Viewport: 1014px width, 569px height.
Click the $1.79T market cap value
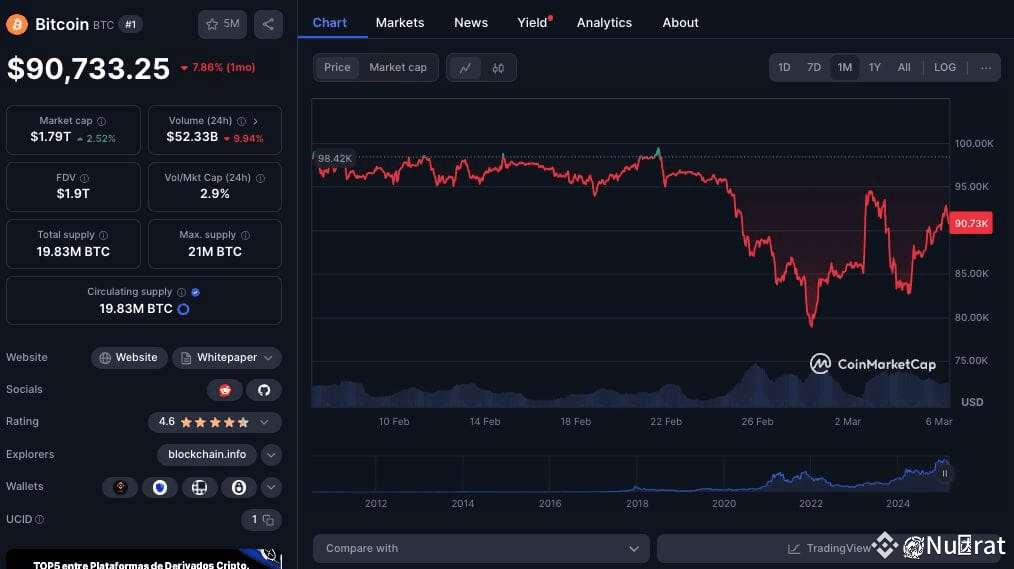click(50, 136)
